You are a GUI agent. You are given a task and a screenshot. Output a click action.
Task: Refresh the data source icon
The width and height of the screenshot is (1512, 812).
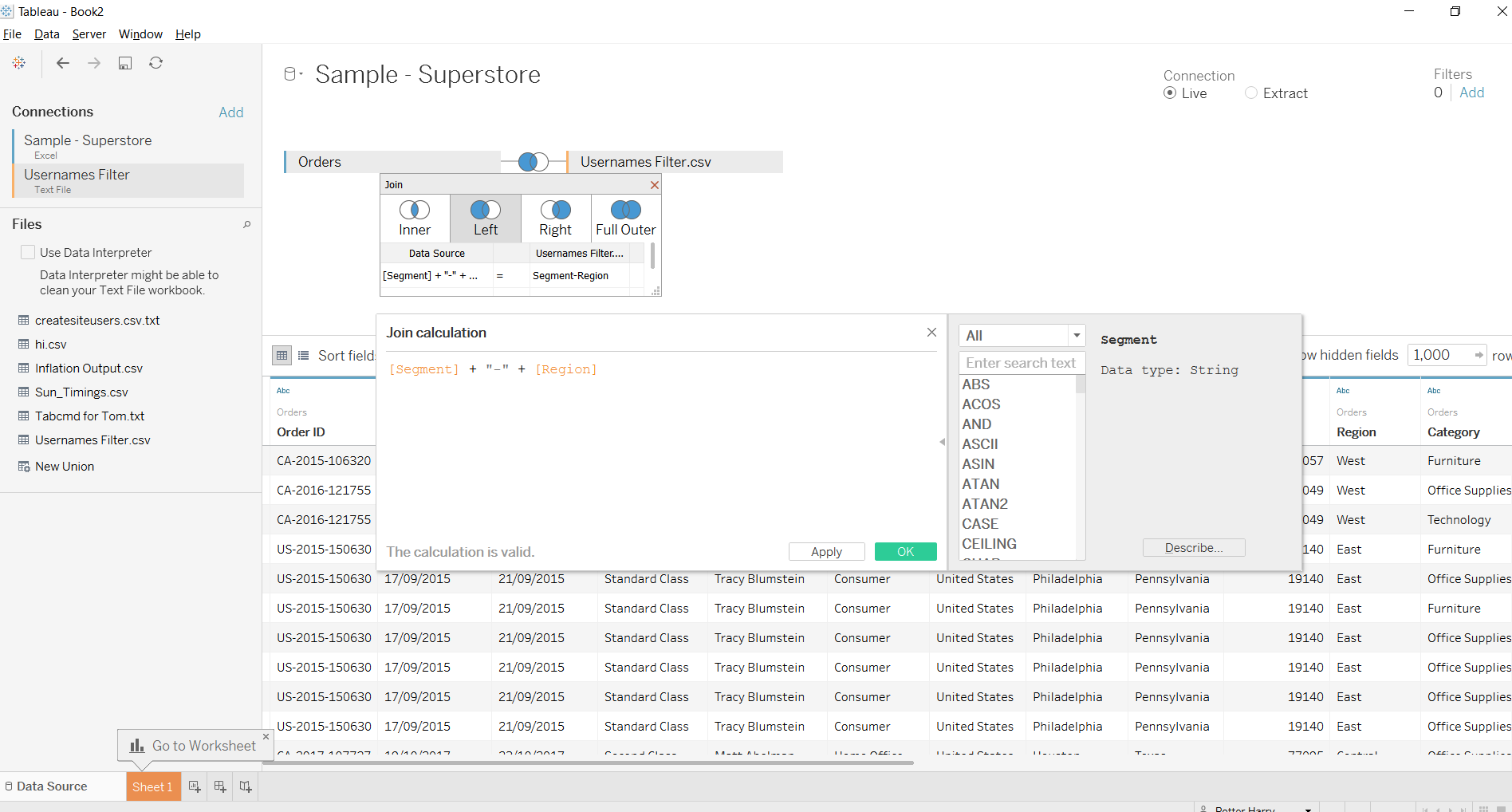(156, 63)
